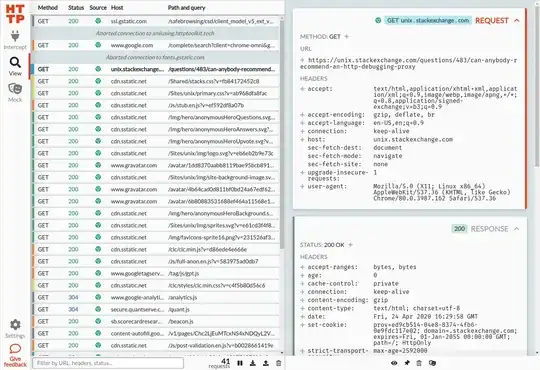Screen dimensions: 540x370
Task: Open the Settings page
Action: point(15,329)
